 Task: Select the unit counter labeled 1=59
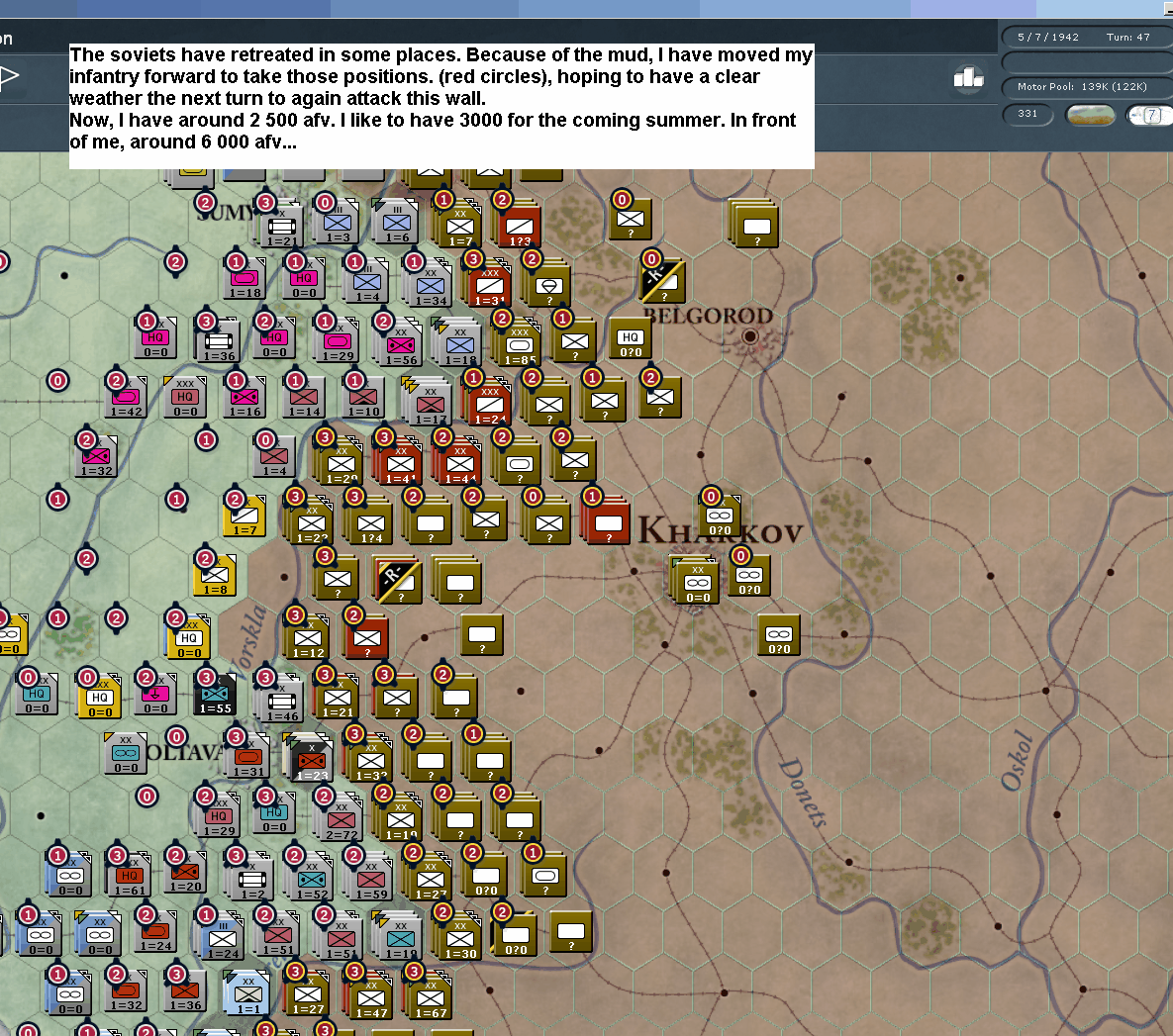[370, 879]
